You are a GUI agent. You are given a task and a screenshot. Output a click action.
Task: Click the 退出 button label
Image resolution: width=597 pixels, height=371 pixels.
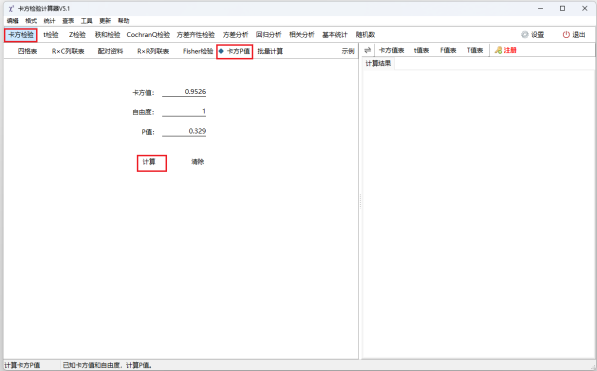pos(579,35)
